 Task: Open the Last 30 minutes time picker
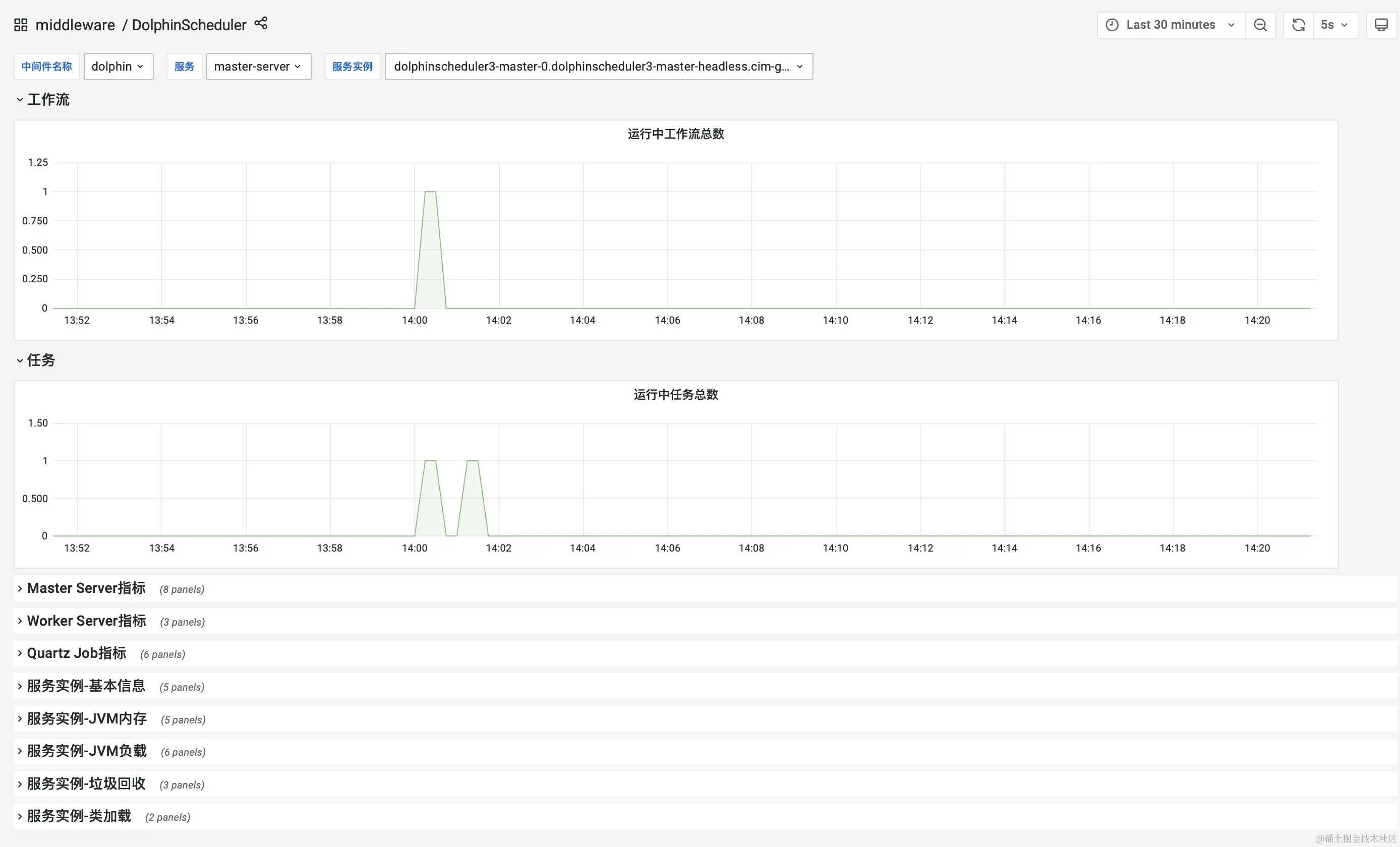1171,25
